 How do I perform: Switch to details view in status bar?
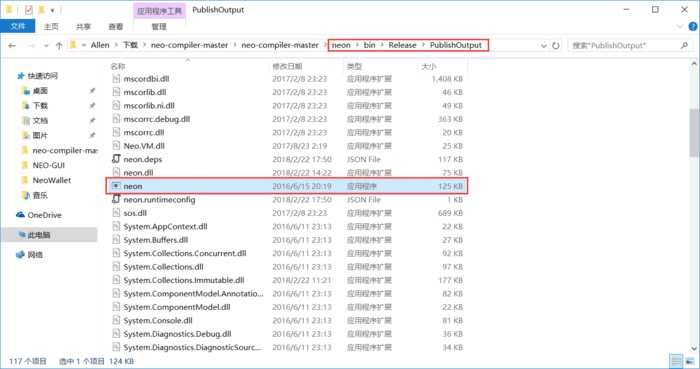676,361
